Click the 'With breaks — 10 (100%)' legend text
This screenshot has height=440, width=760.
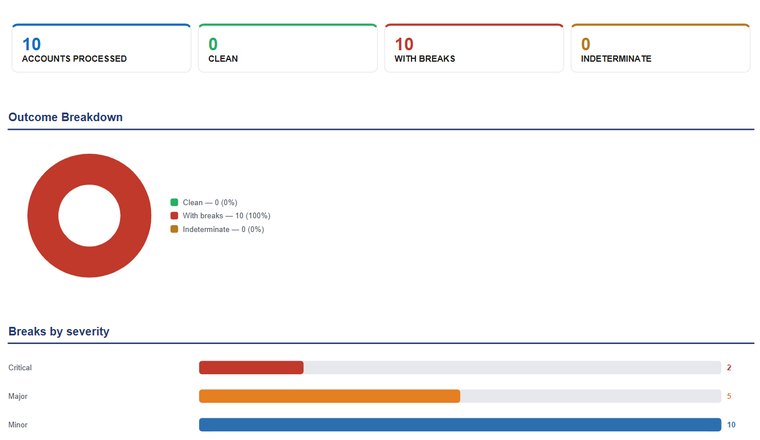pos(226,216)
